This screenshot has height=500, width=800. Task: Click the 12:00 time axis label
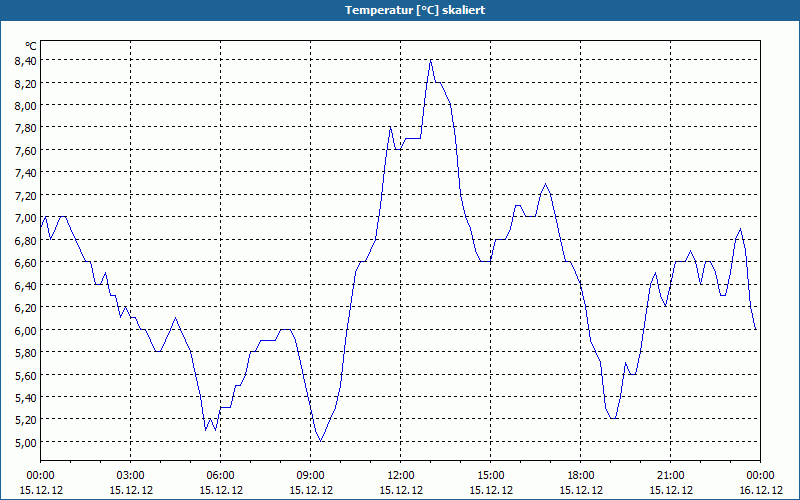click(x=401, y=476)
